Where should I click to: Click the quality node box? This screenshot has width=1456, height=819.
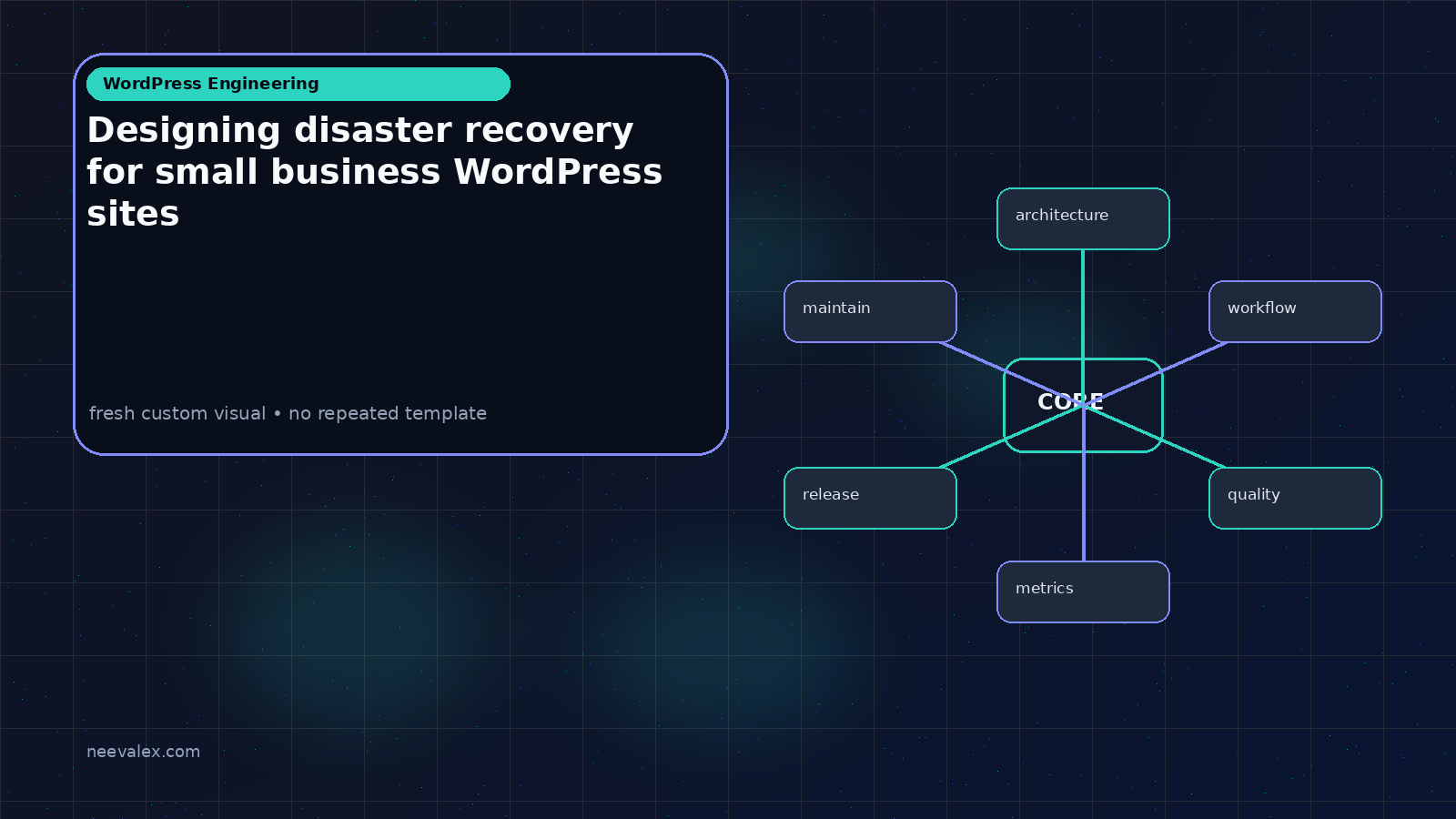pos(1295,498)
